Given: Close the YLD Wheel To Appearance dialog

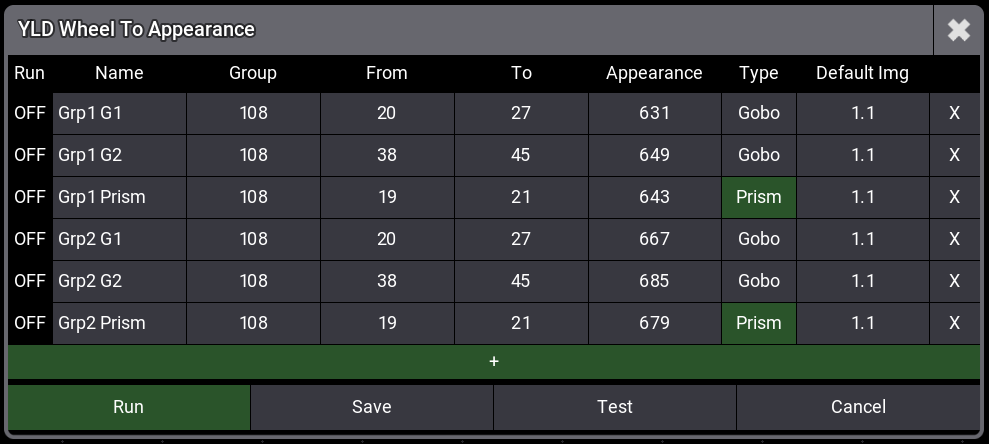Looking at the screenshot, I should pos(958,30).
